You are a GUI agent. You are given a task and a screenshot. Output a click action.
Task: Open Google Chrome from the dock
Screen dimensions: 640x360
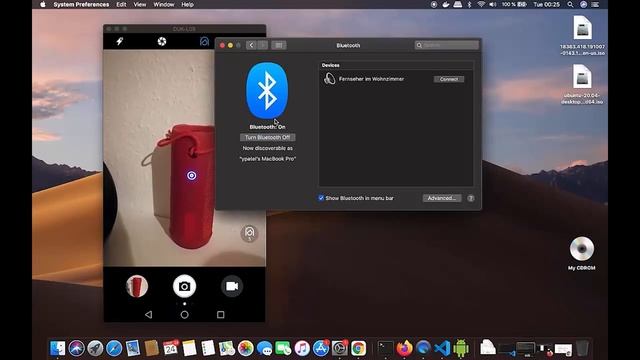[358, 348]
